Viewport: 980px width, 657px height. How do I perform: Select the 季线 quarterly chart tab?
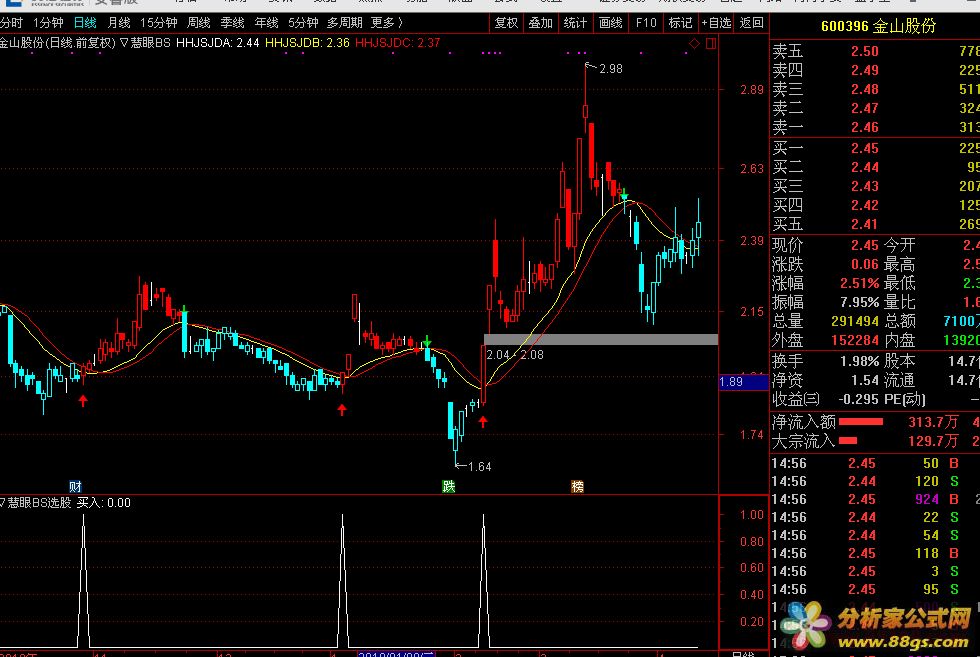[x=232, y=23]
